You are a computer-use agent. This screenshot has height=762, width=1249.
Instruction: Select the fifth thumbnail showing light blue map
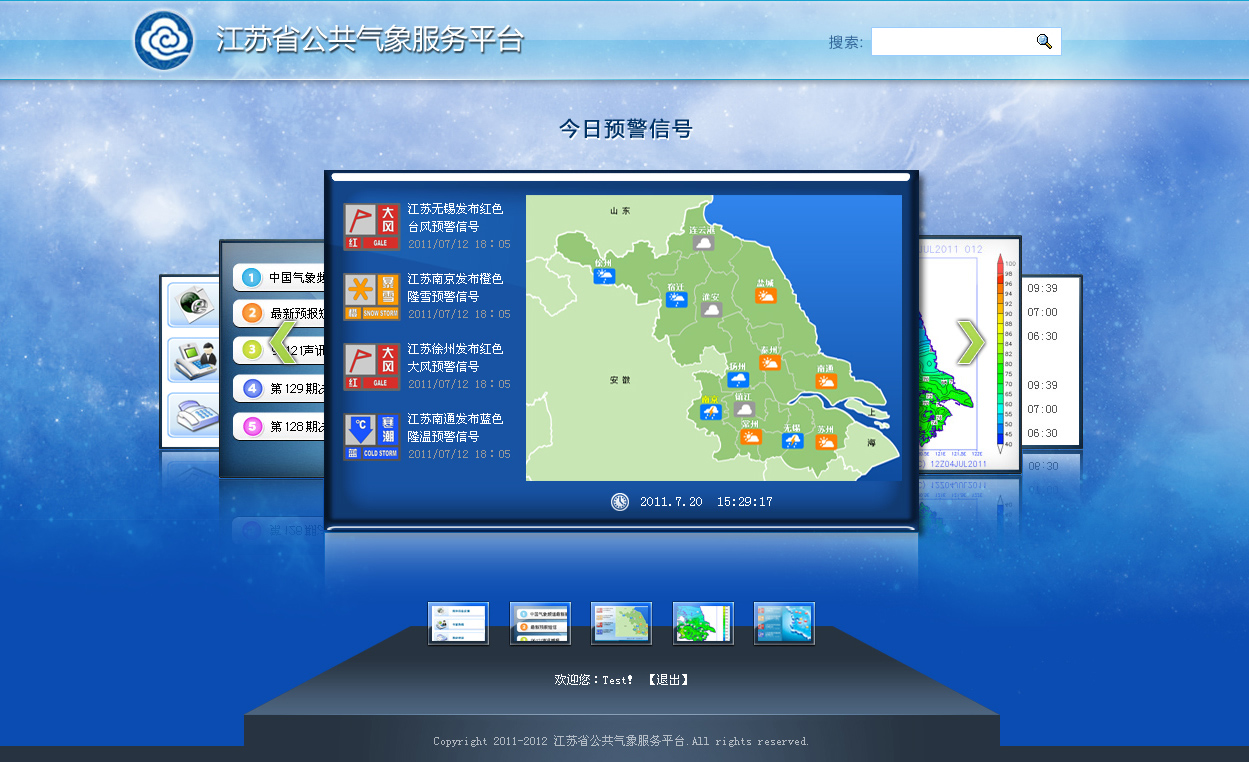tap(784, 624)
